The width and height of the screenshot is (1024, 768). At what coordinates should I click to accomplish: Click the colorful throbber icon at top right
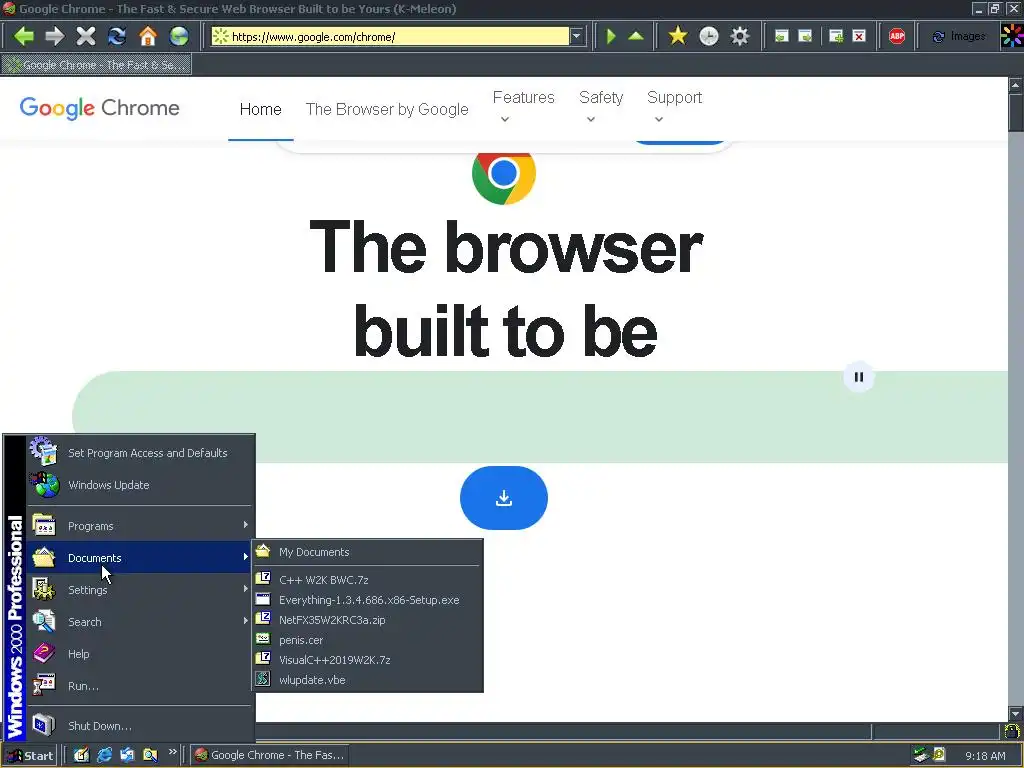click(1012, 36)
